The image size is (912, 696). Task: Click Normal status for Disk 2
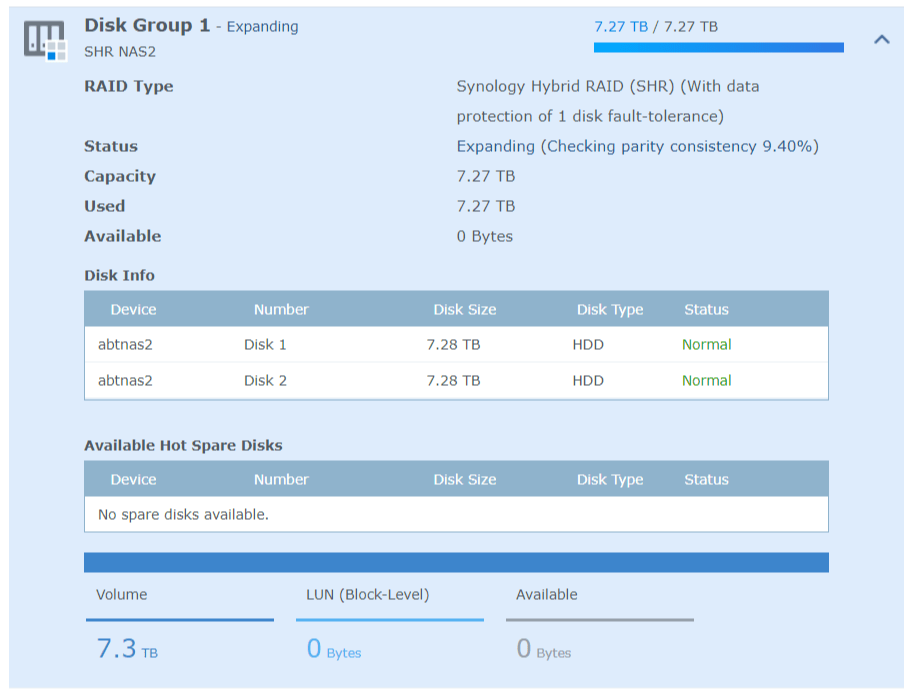coord(706,381)
